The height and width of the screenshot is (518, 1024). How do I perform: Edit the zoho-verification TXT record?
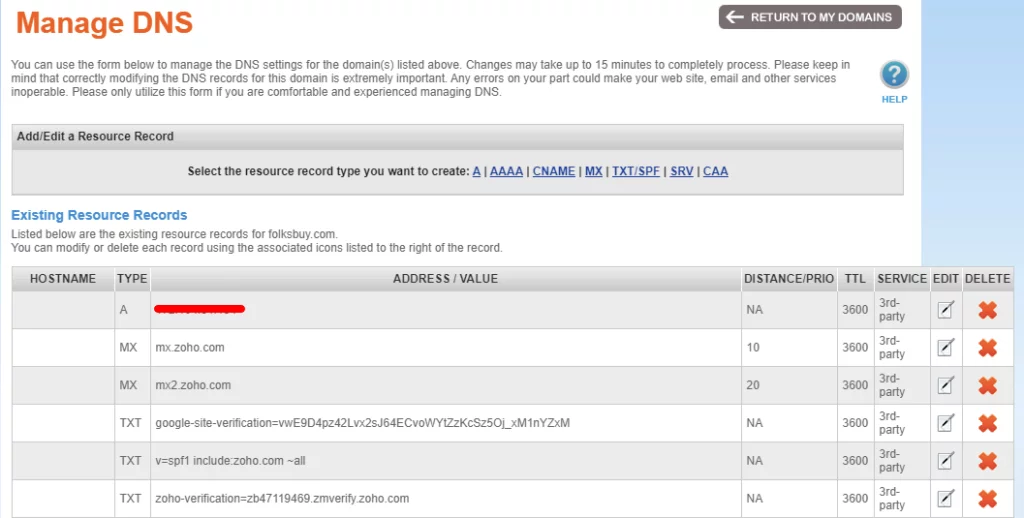945,498
